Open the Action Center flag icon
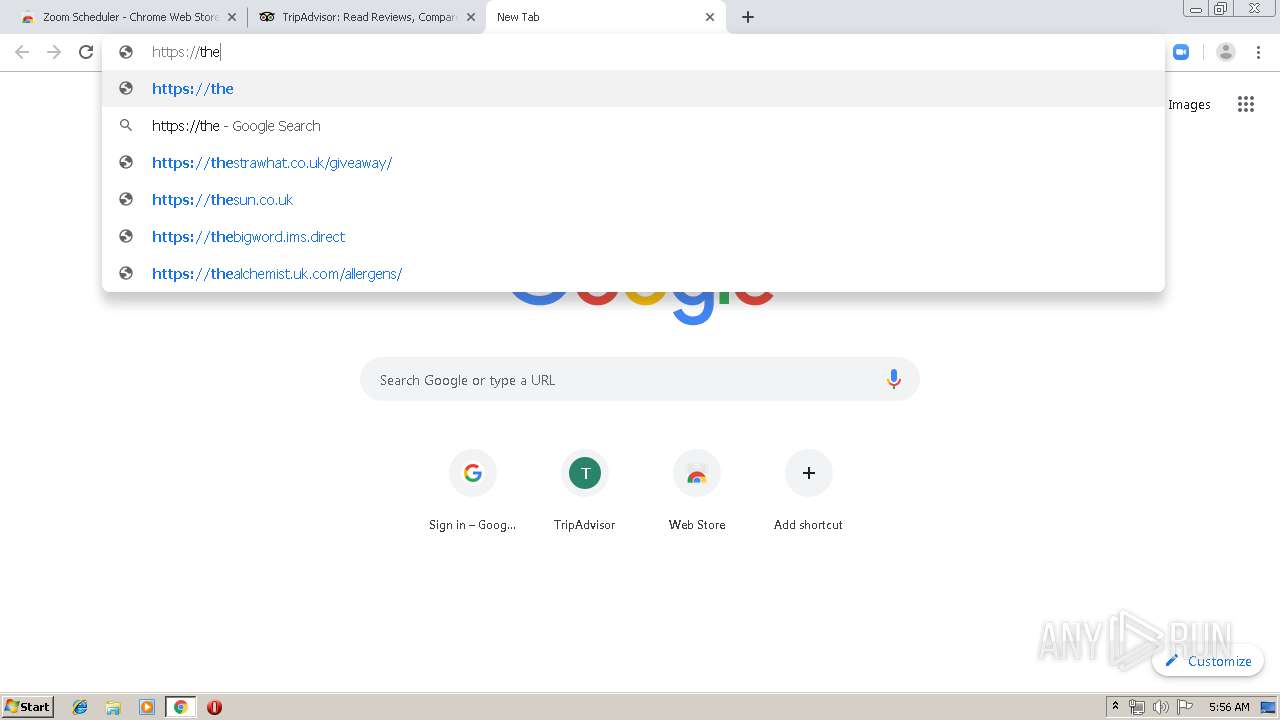The height and width of the screenshot is (720, 1280). (1185, 707)
